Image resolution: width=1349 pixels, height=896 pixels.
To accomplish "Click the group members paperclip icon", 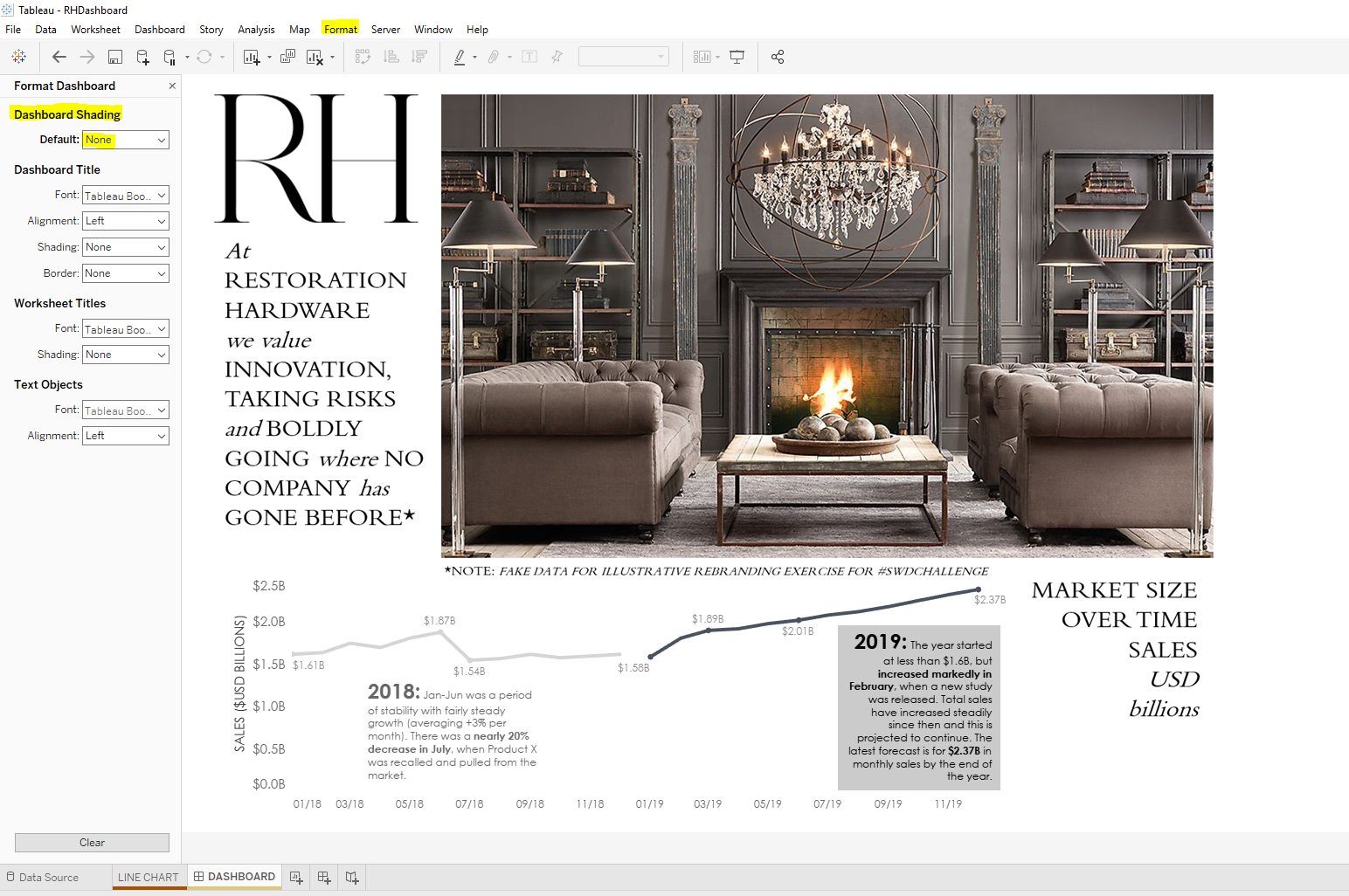I will [494, 57].
